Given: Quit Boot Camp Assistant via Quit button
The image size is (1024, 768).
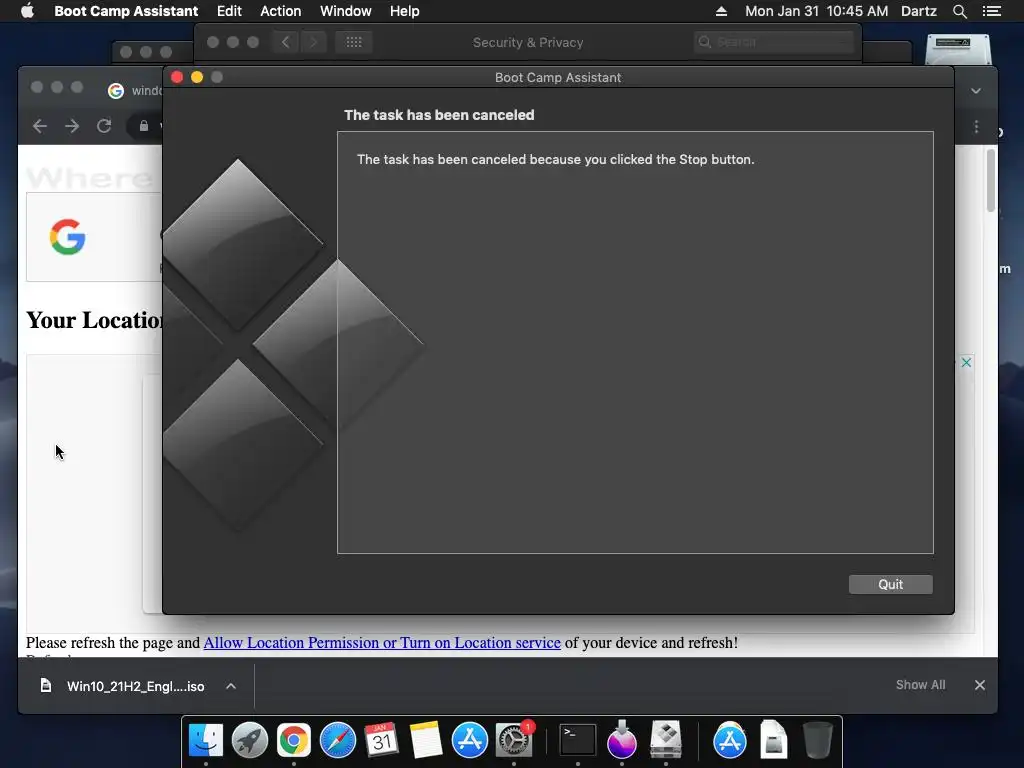Looking at the screenshot, I should [890, 584].
